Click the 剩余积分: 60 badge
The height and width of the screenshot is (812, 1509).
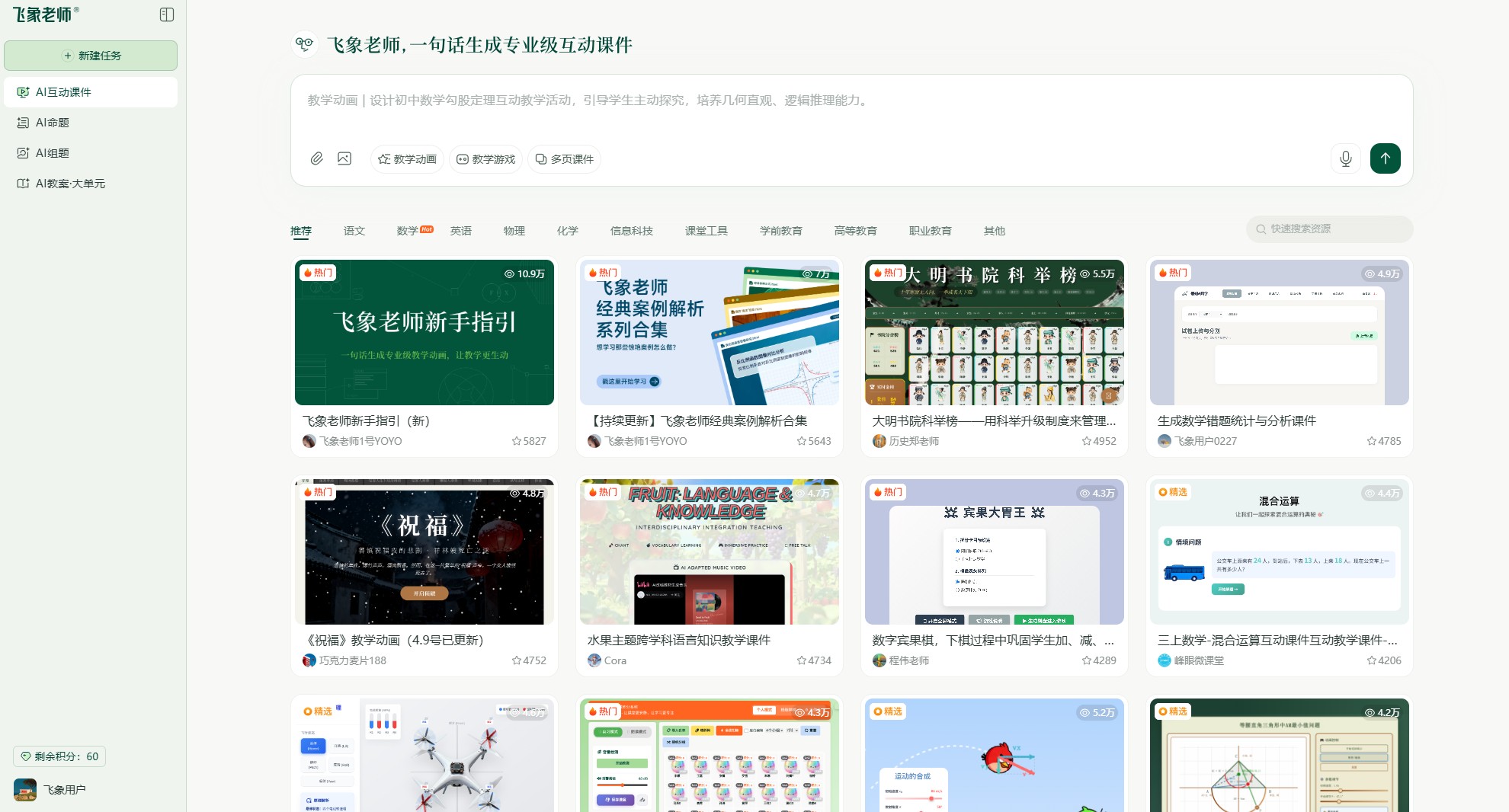(x=59, y=756)
